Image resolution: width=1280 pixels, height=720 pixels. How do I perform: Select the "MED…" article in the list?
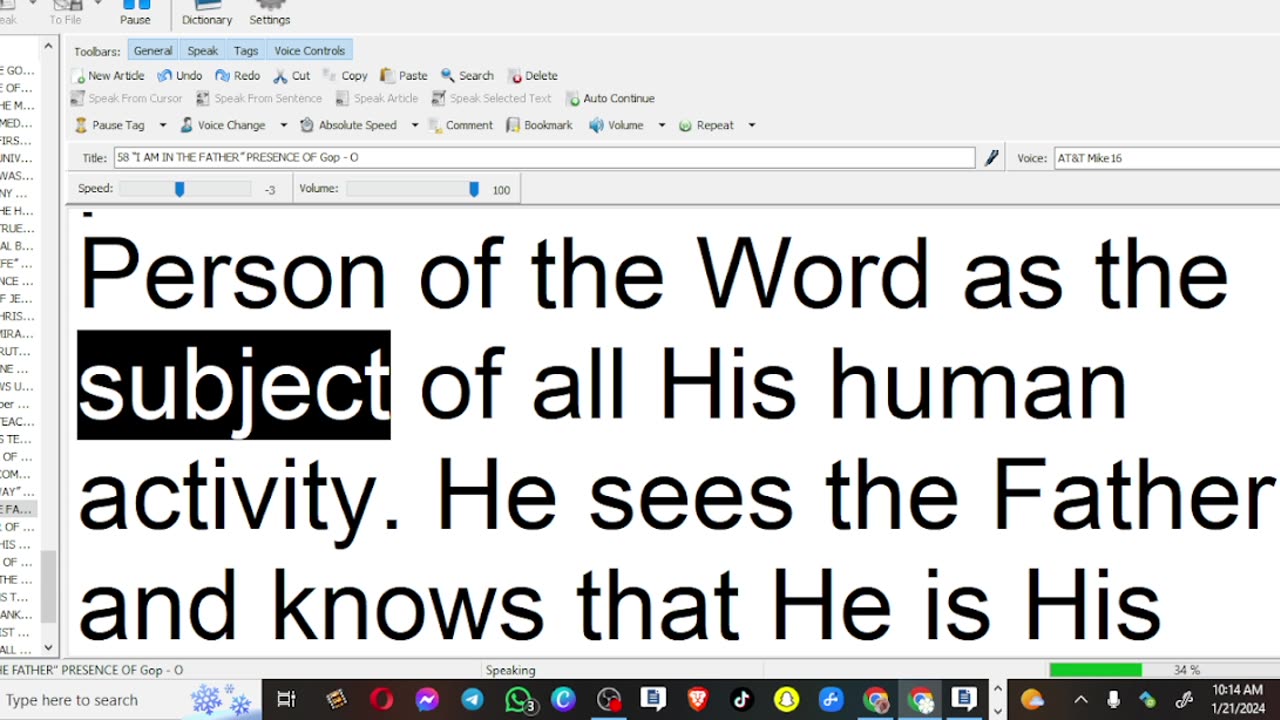[x=17, y=123]
